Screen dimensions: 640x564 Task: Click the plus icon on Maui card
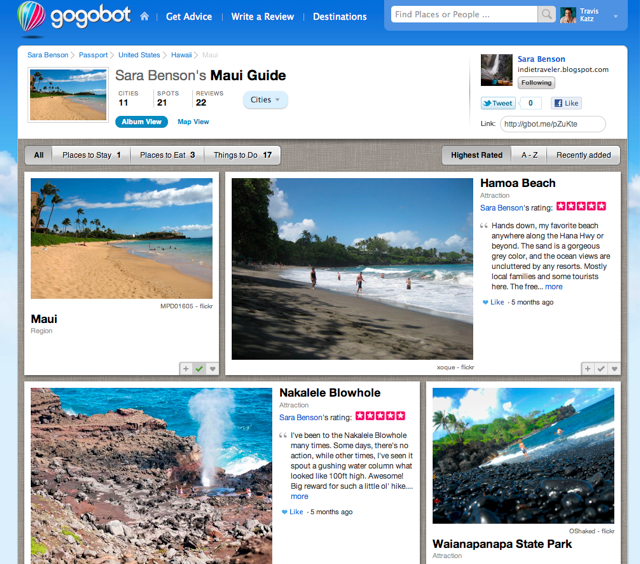click(186, 369)
